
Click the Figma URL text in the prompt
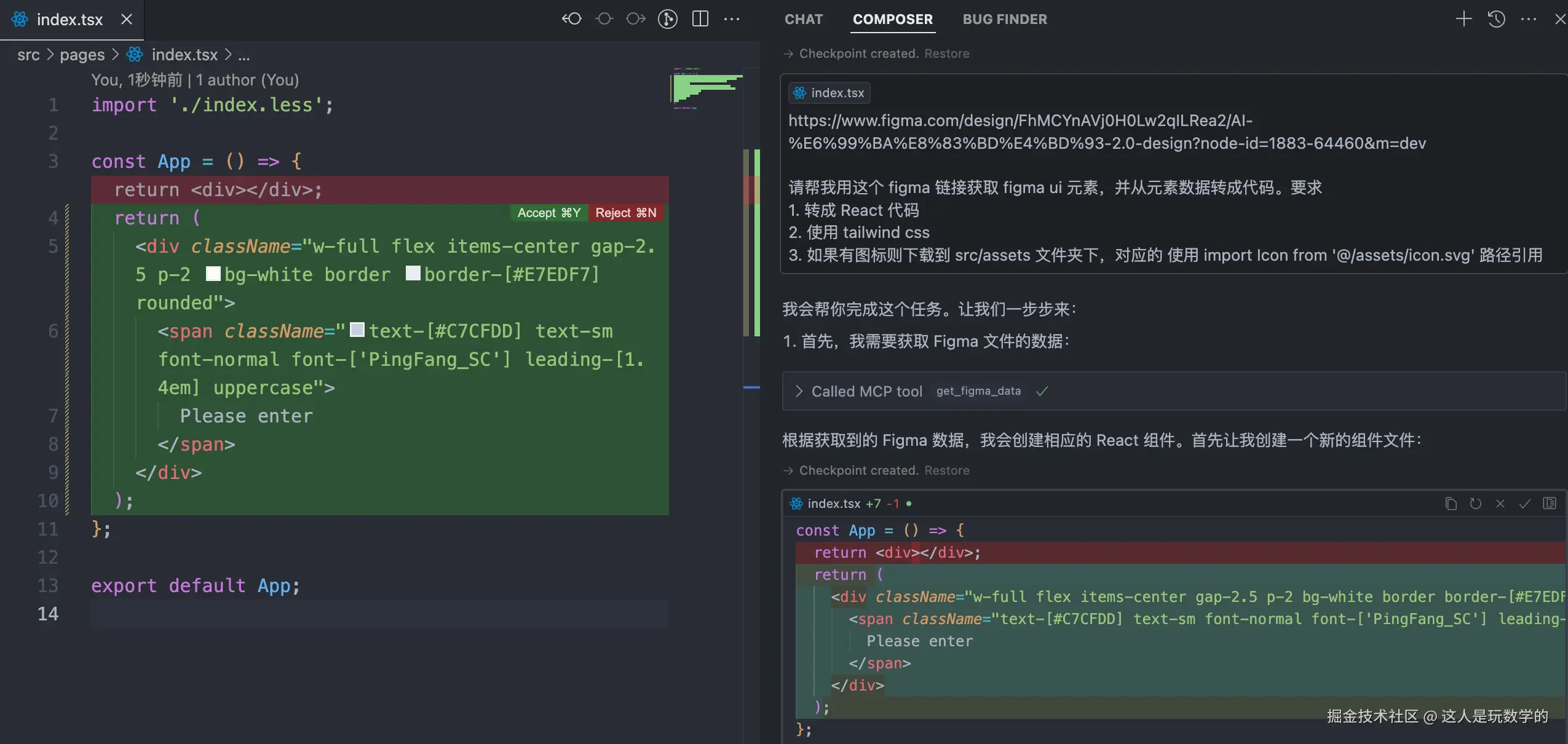[1107, 132]
